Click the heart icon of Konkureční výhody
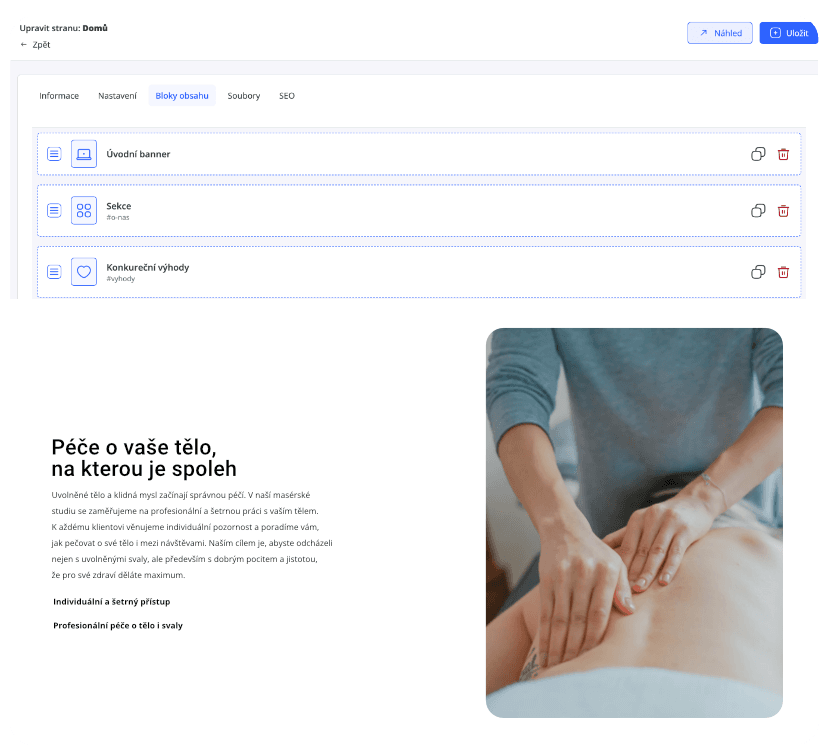This screenshot has width=826, height=753. 84,272
